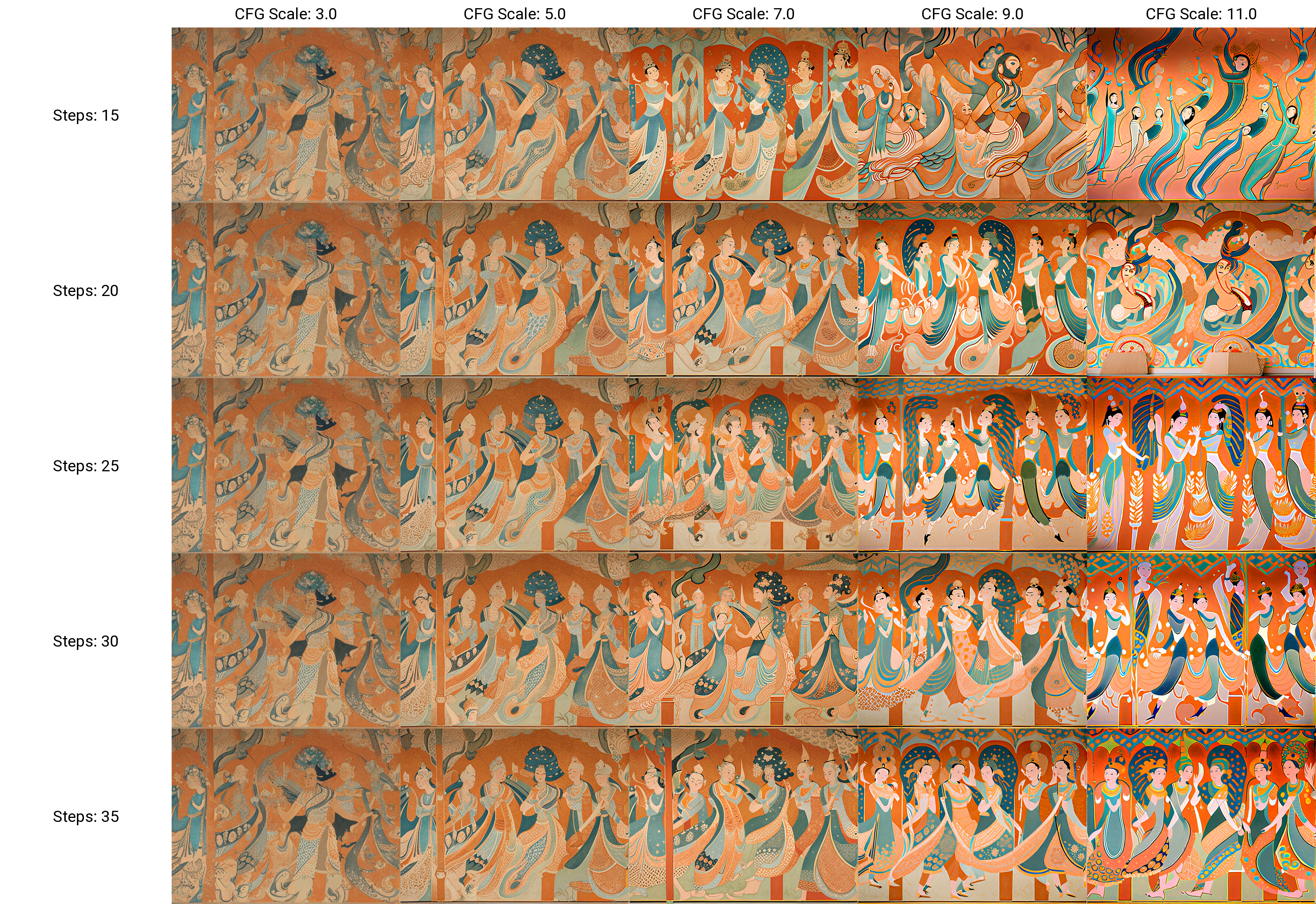Open the Steps 30, CFG 9.0 image
The image size is (1316, 904).
pos(972,641)
